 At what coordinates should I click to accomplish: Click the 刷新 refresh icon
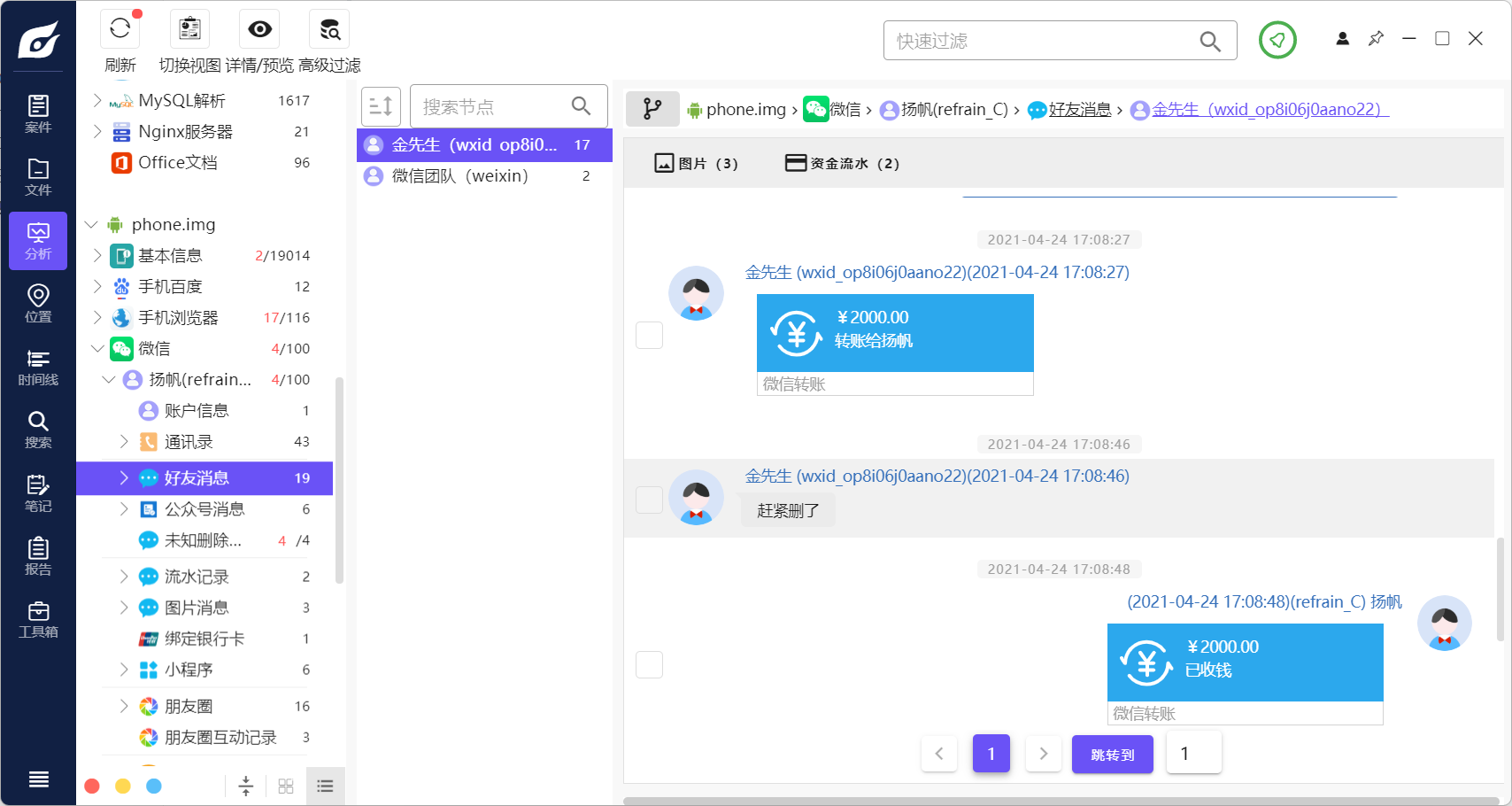pos(120,29)
